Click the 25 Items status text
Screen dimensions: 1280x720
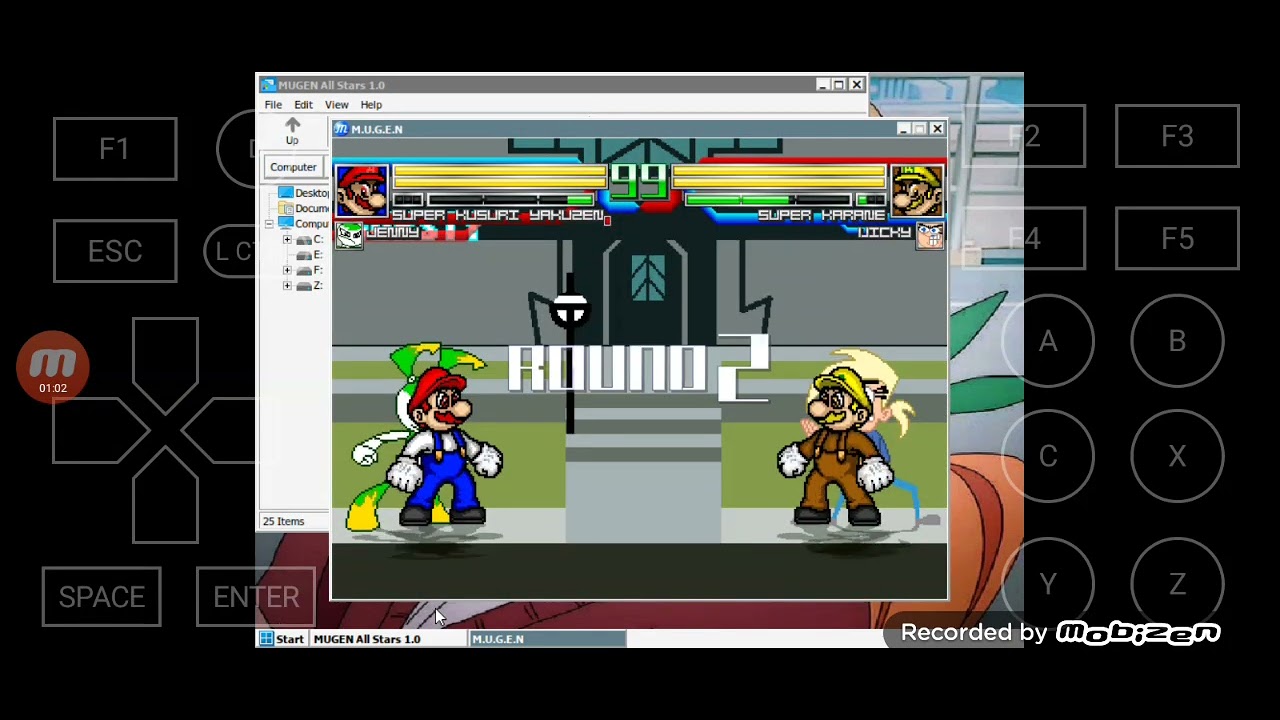[x=283, y=521]
